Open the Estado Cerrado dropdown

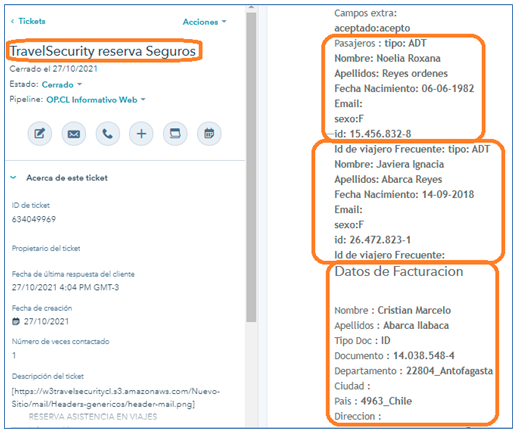coord(62,85)
